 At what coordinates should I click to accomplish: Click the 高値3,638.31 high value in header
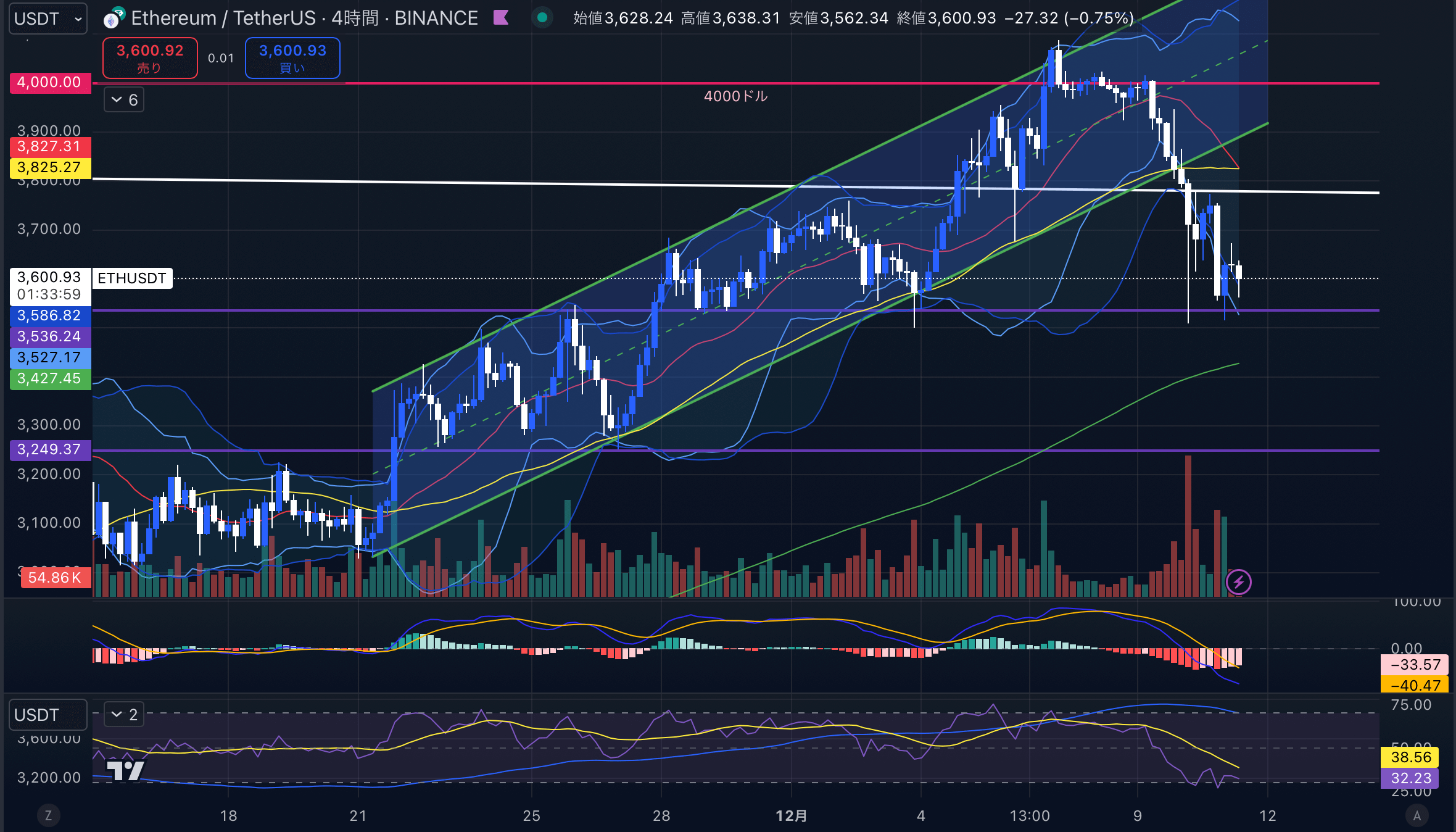(x=731, y=19)
